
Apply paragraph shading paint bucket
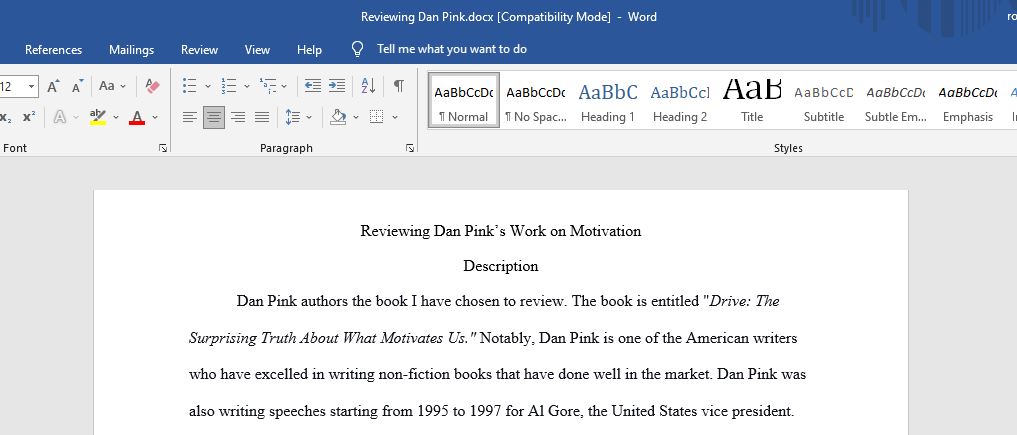tap(338, 117)
